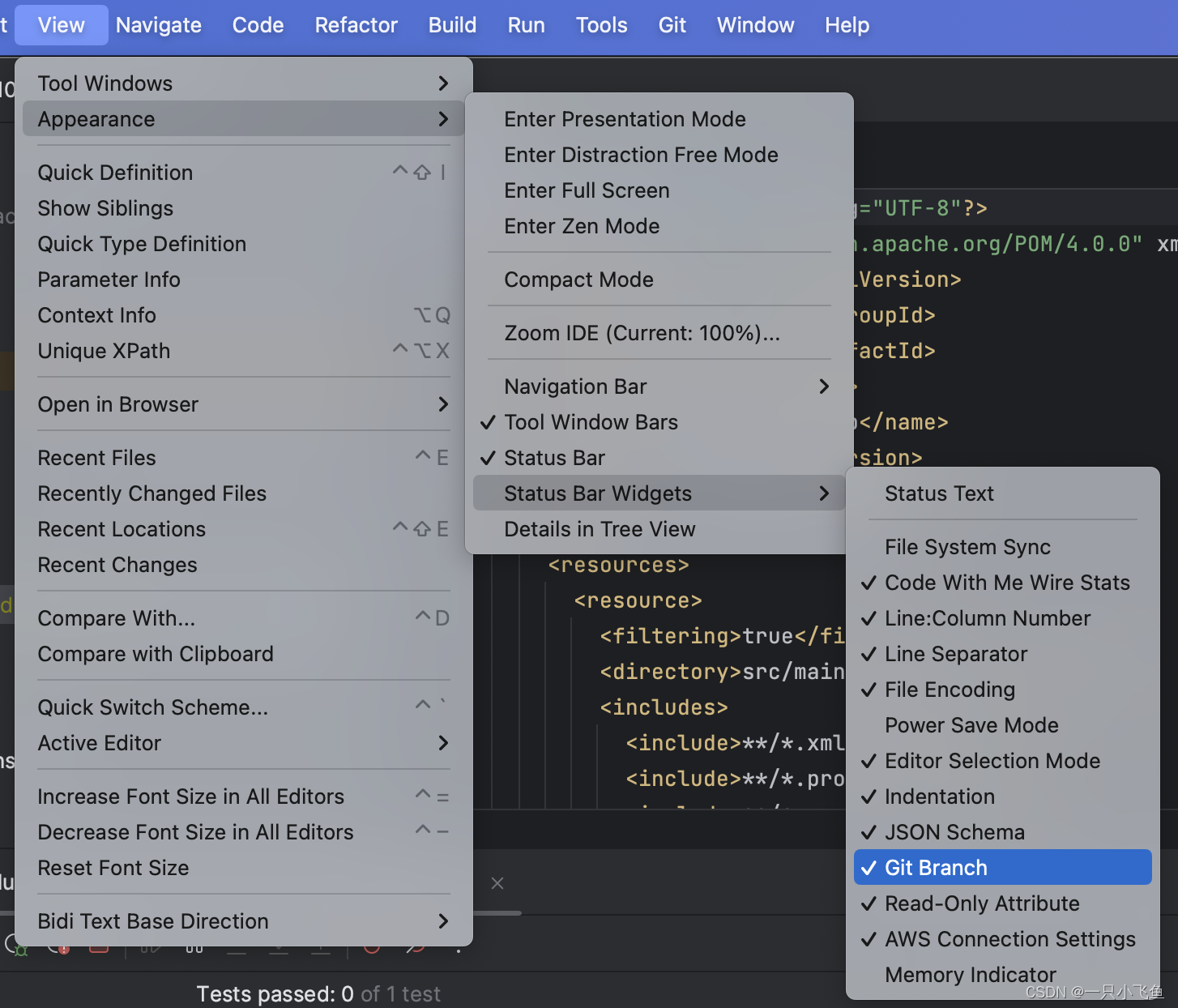Expand the Status Bar Widgets submenu
Viewport: 1178px width, 1008px height.
[x=659, y=493]
